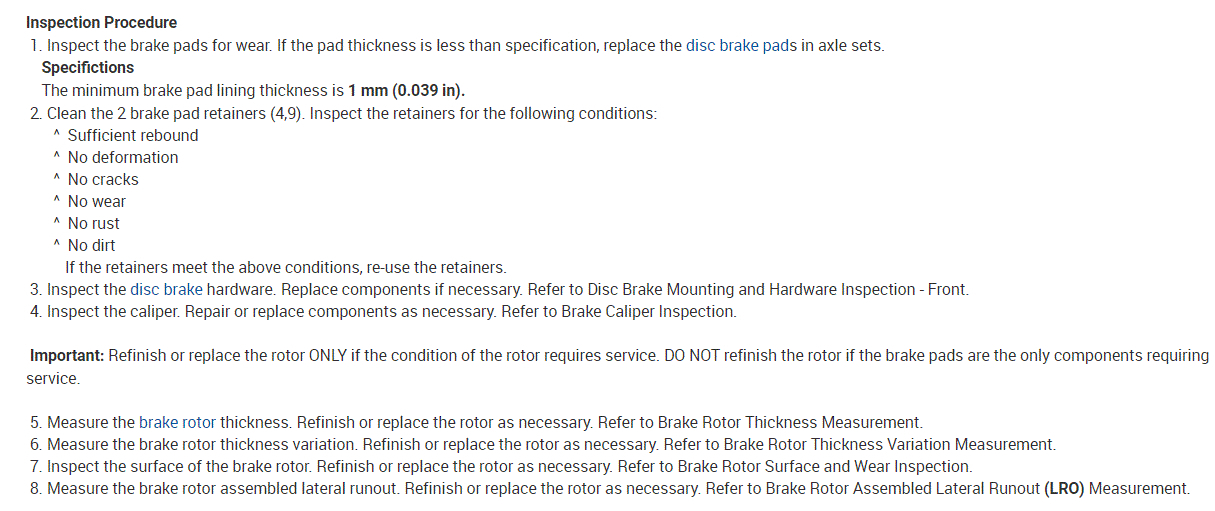The height and width of the screenshot is (511, 1215).
Task: Click the bold "1 mm (0.039 in)." value
Action: pyautogui.click(x=407, y=90)
